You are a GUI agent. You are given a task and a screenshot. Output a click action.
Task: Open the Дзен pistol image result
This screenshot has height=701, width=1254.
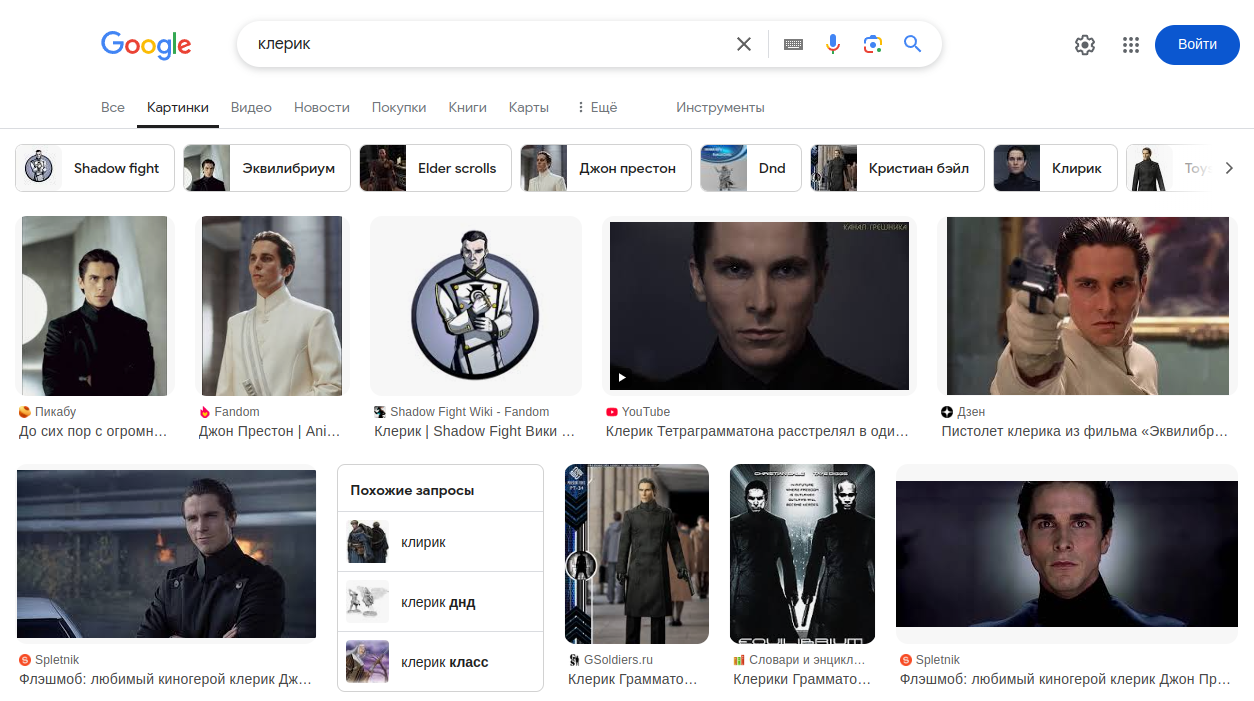1088,306
